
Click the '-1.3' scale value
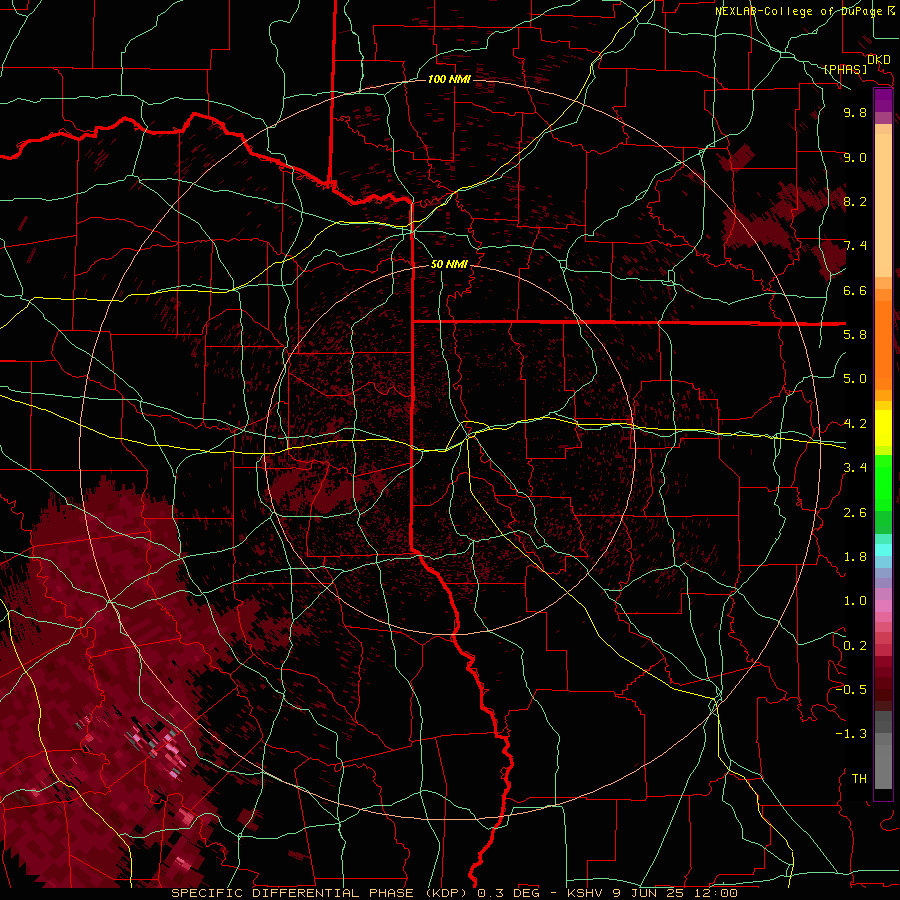pyautogui.click(x=851, y=734)
